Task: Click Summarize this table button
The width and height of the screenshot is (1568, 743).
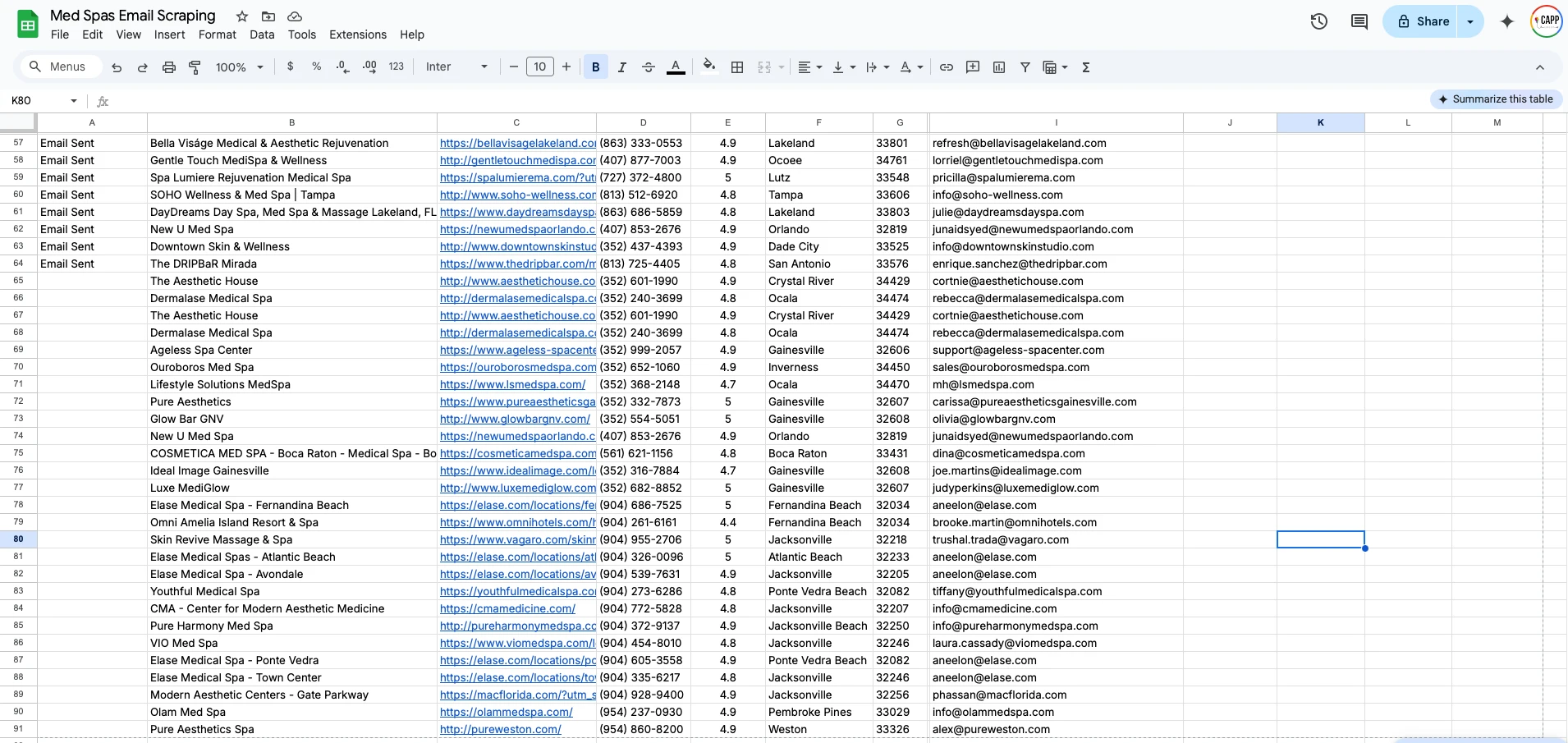Action: click(x=1496, y=99)
